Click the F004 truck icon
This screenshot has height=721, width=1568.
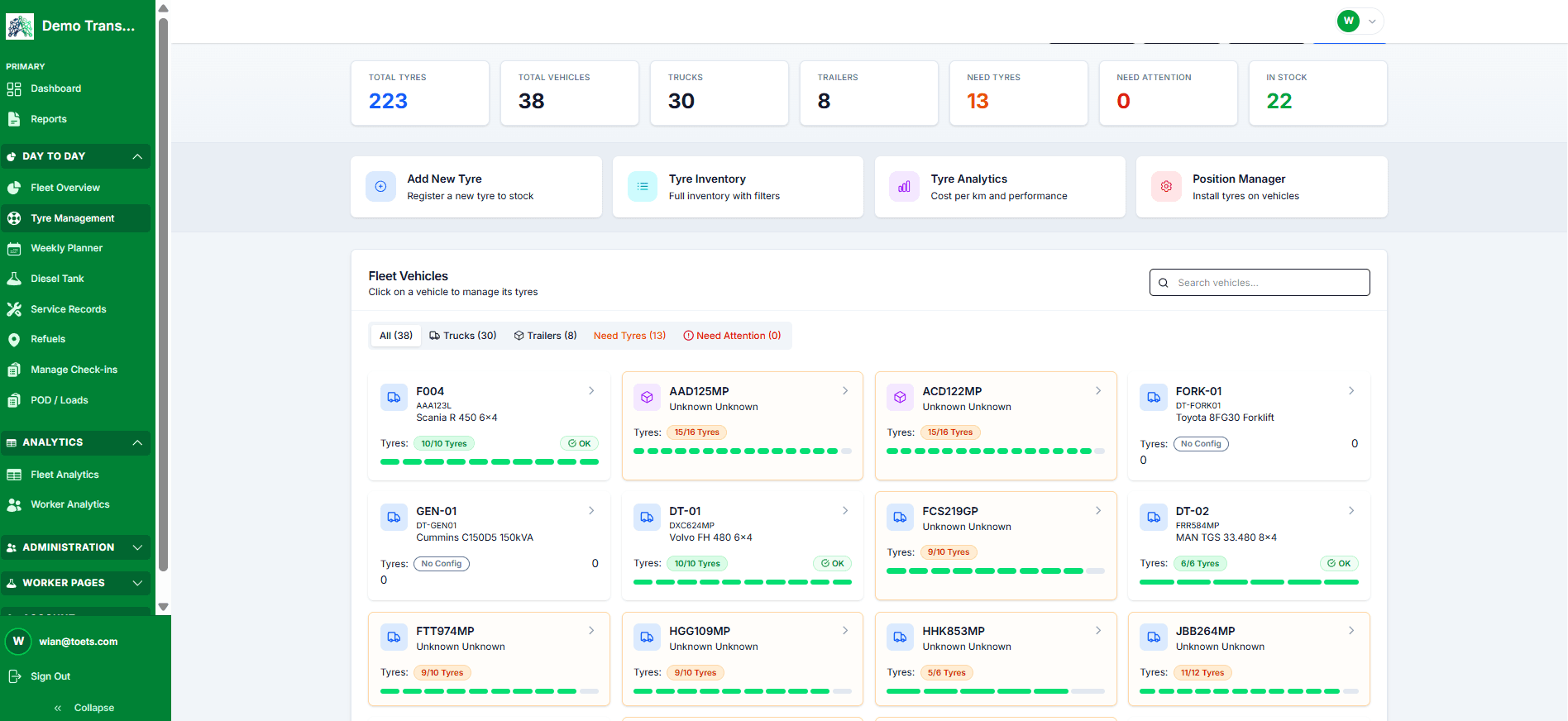(x=394, y=397)
